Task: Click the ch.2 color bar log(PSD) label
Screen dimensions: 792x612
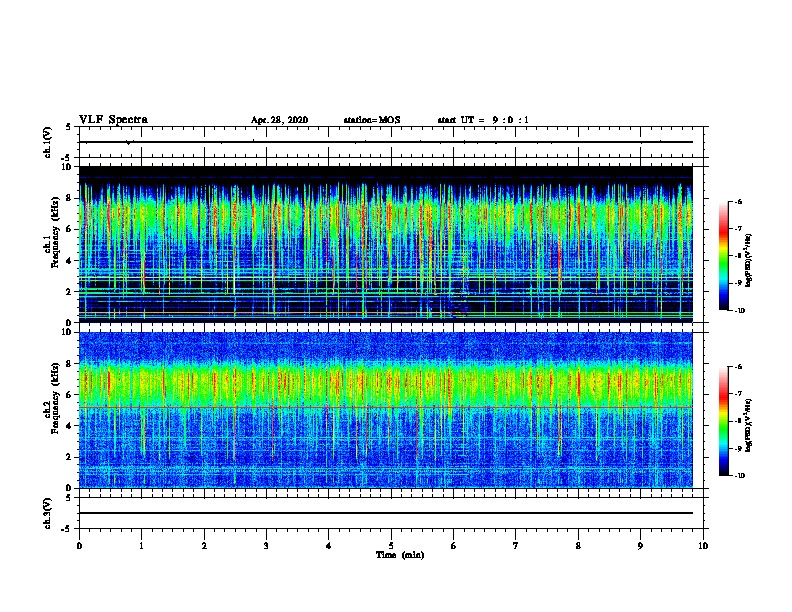Action: (x=749, y=425)
